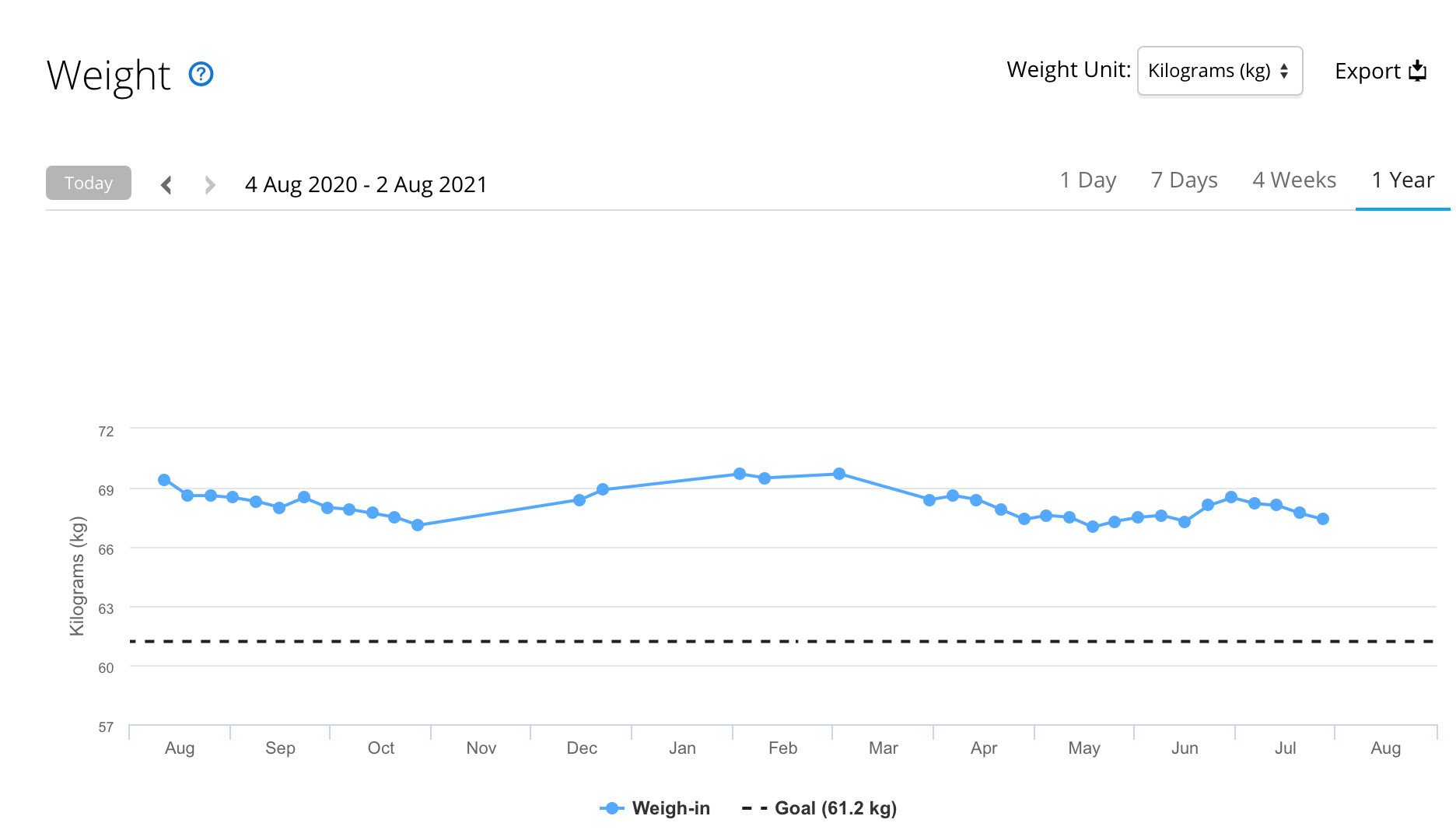Toggle the Goal (61.2 kg) legend entry
Viewport: 1456px width, 830px height.
pos(820,808)
